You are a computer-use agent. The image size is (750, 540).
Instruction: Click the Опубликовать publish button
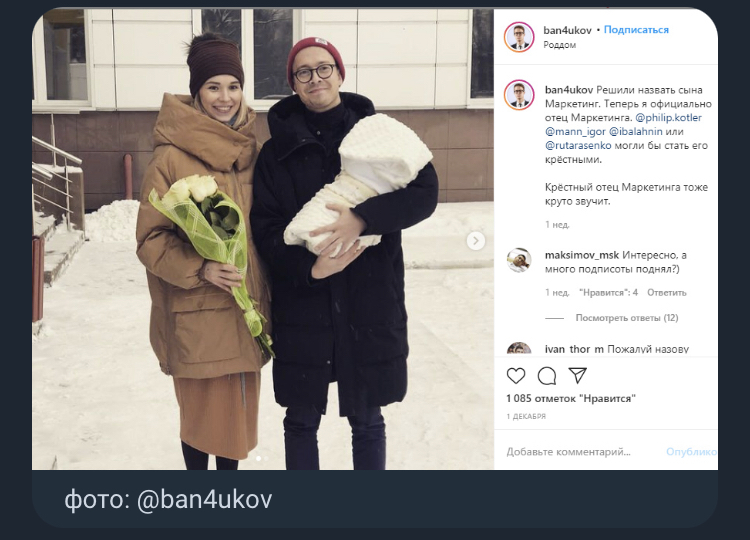tap(691, 452)
